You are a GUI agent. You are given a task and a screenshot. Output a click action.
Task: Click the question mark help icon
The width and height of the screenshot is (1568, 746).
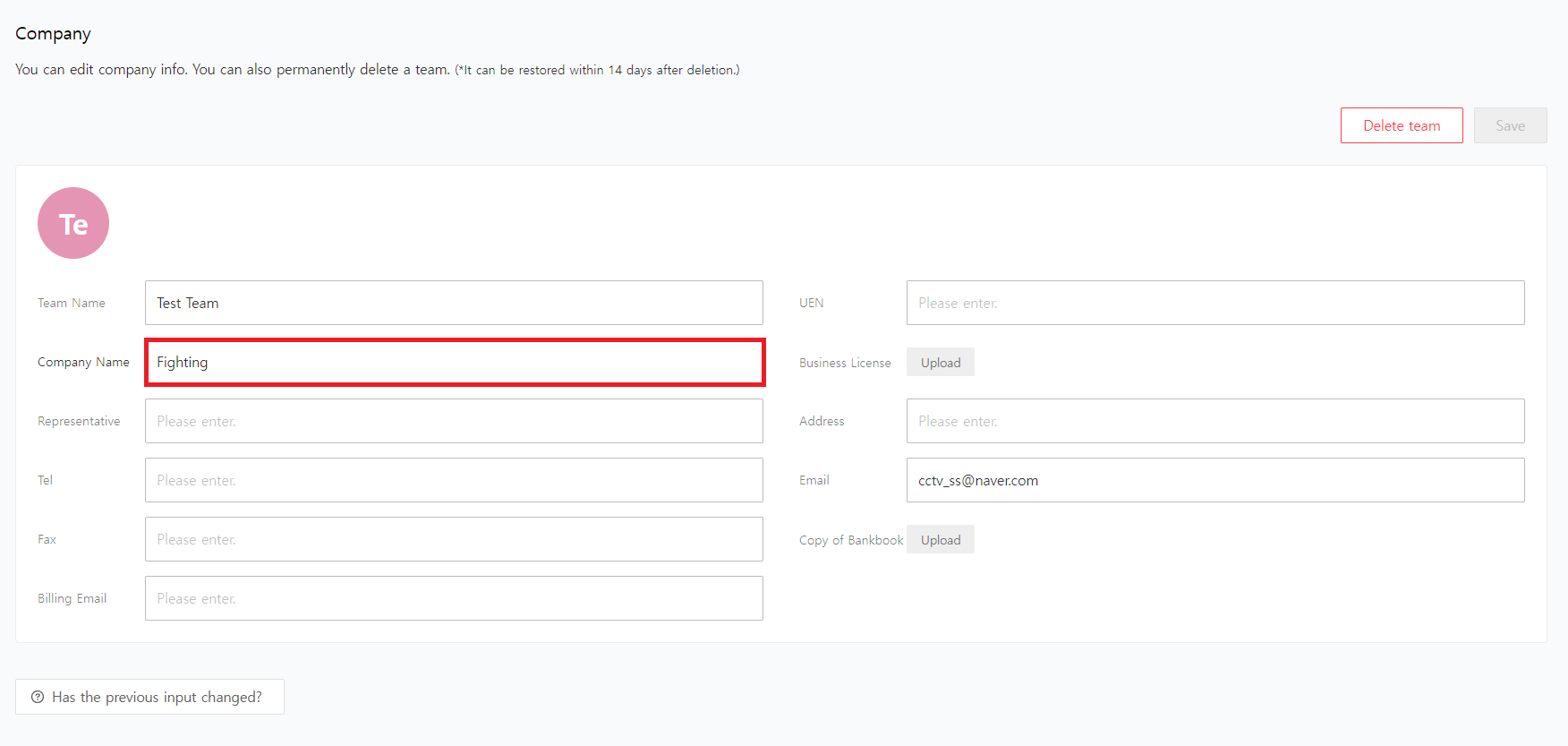click(38, 697)
